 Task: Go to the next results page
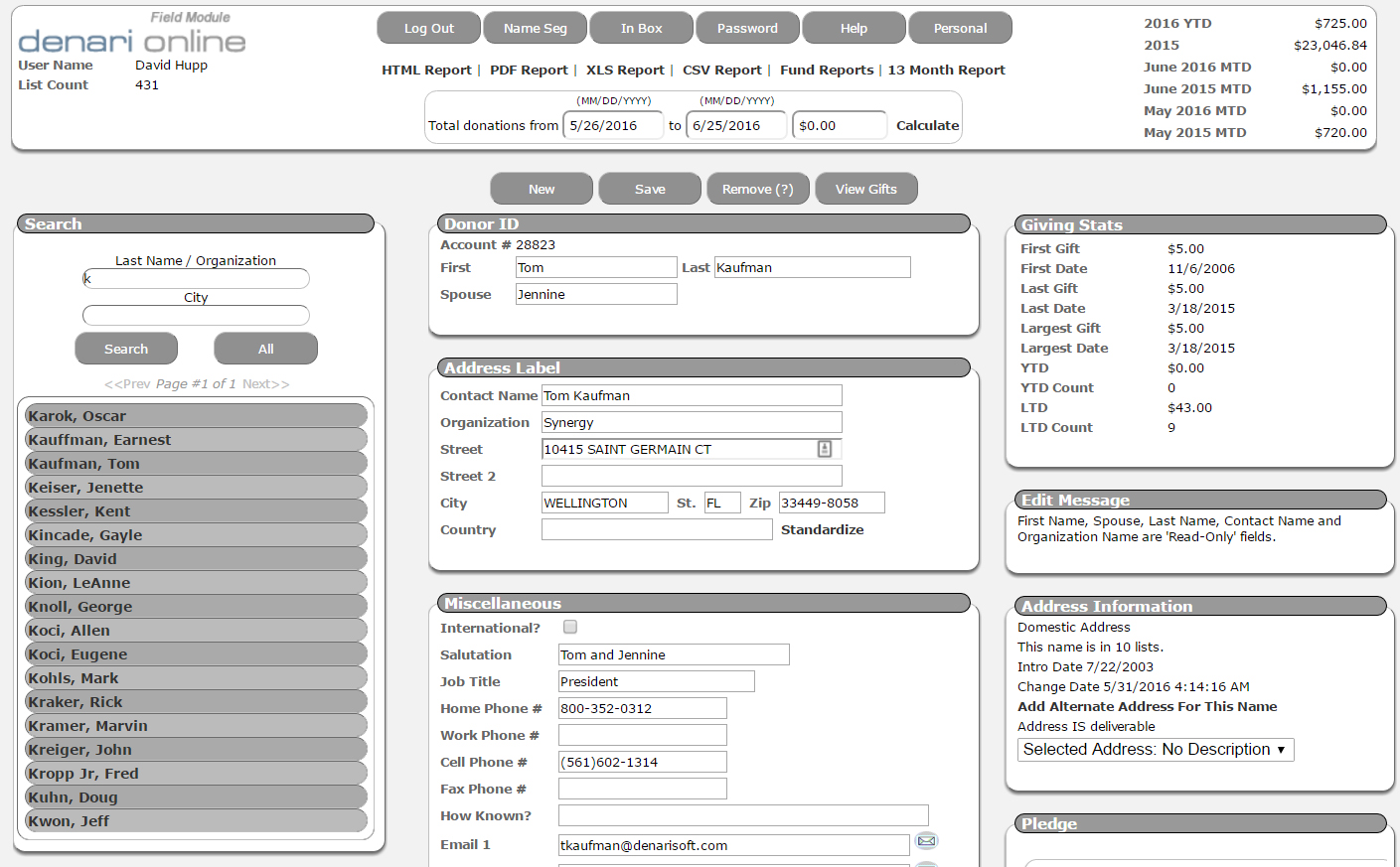tap(266, 384)
